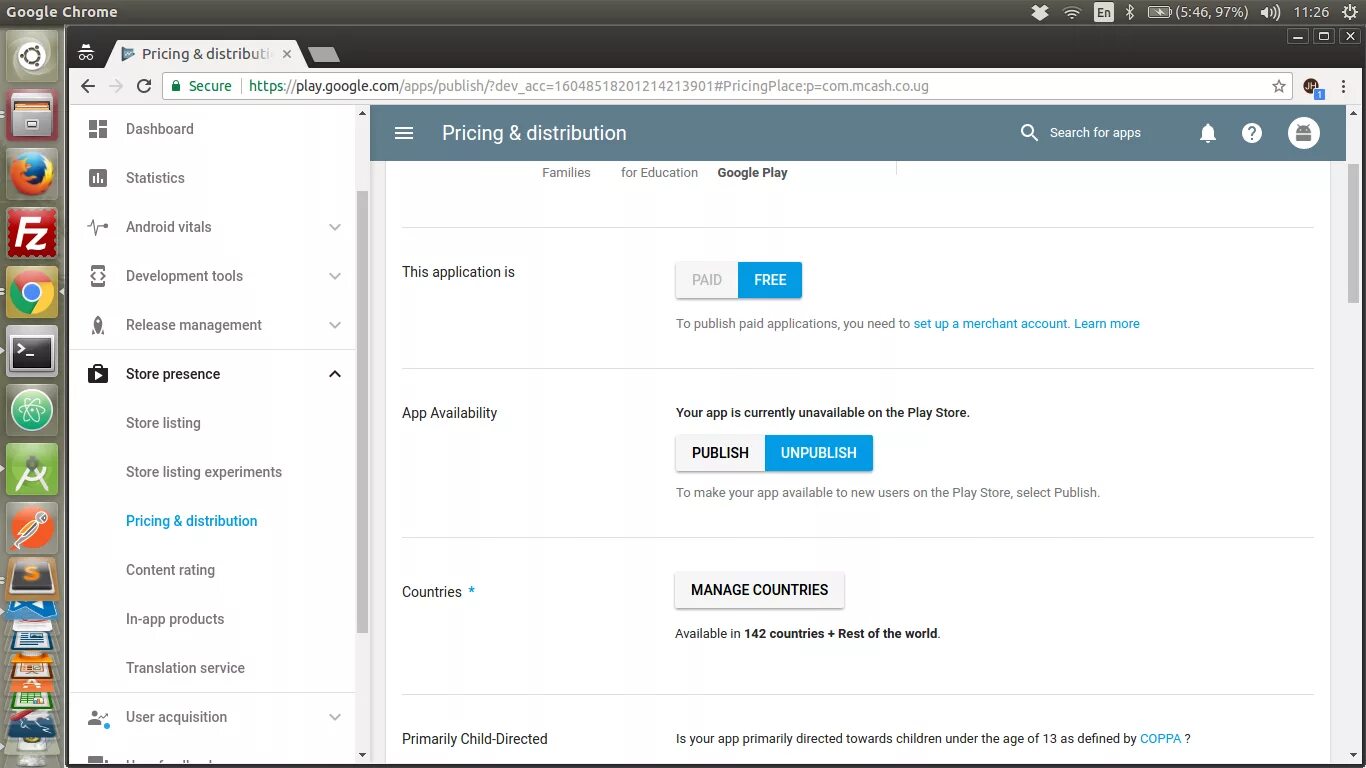Open the help question mark icon
Viewport: 1366px width, 768px height.
[1252, 133]
